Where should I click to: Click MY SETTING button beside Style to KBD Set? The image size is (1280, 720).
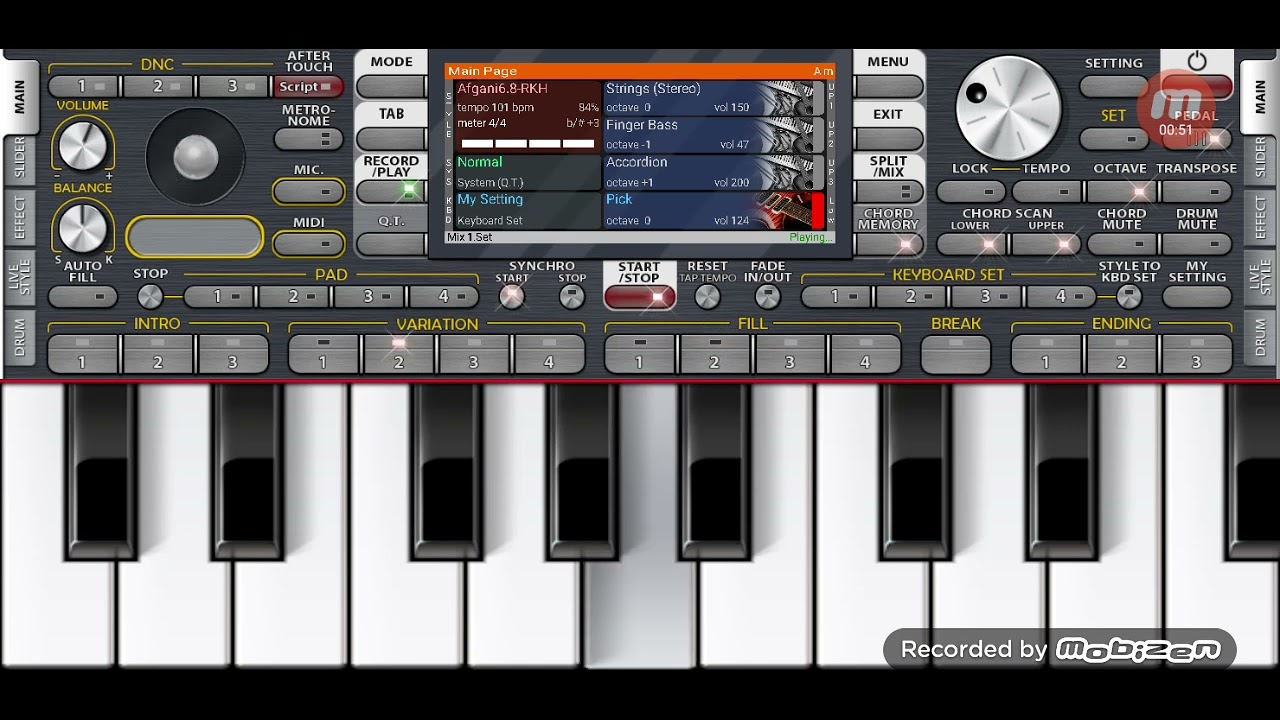[1197, 297]
